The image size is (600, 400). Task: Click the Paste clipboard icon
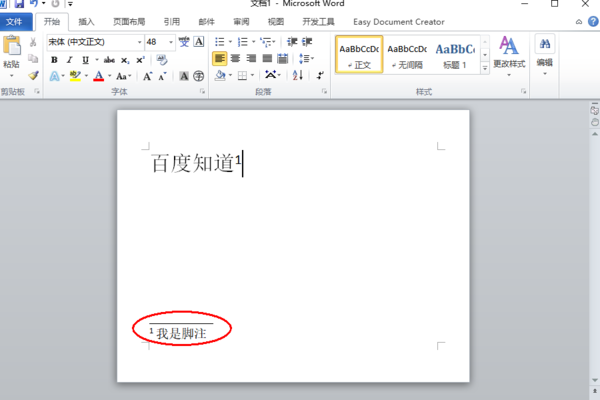pos(11,46)
